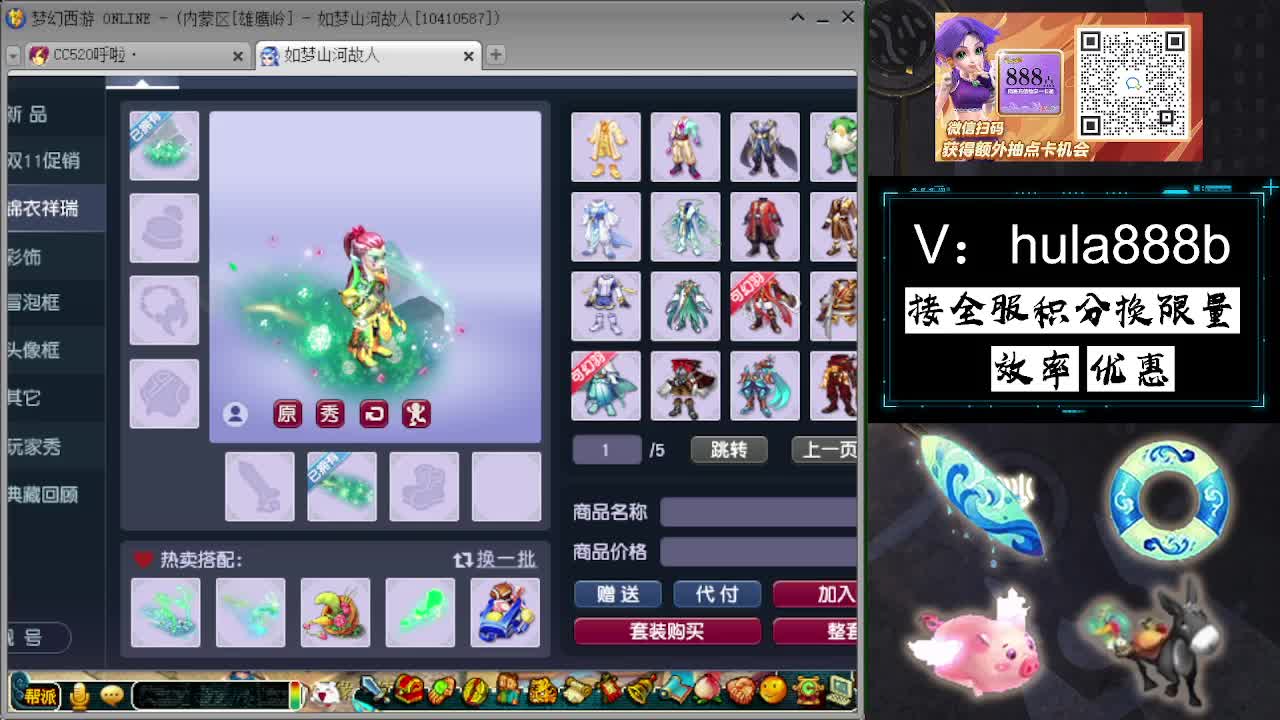
Task: Edit the page number field
Action: [606, 450]
